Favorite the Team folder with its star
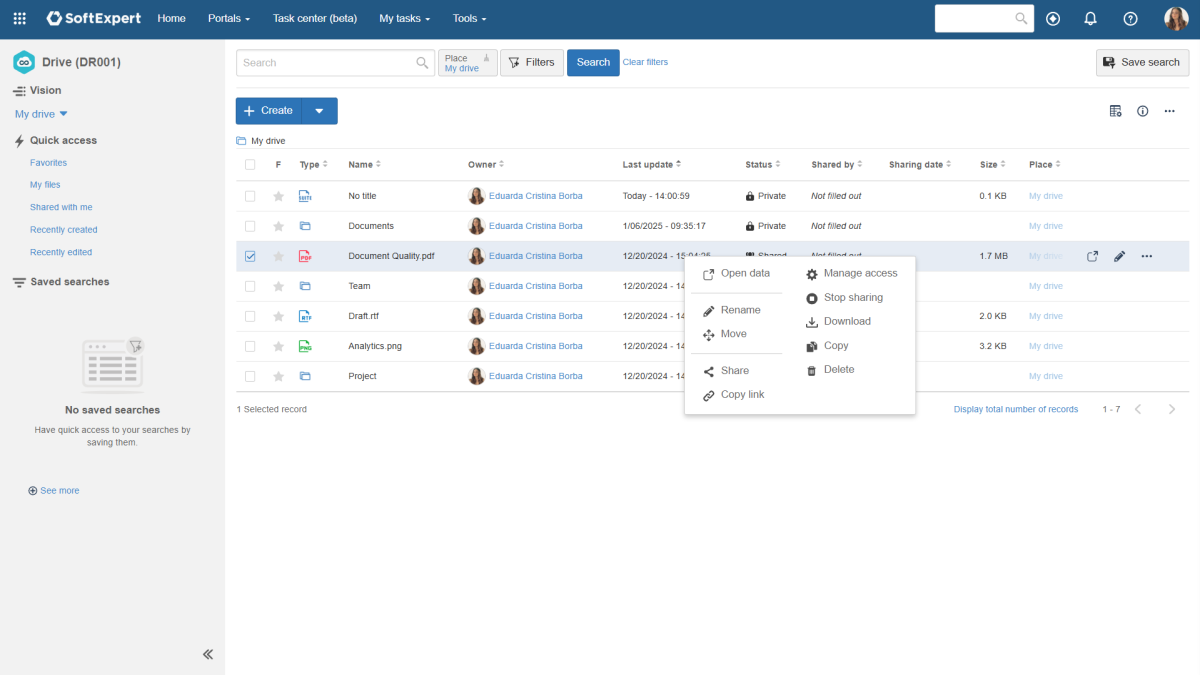Image resolution: width=1200 pixels, height=675 pixels. pos(278,286)
